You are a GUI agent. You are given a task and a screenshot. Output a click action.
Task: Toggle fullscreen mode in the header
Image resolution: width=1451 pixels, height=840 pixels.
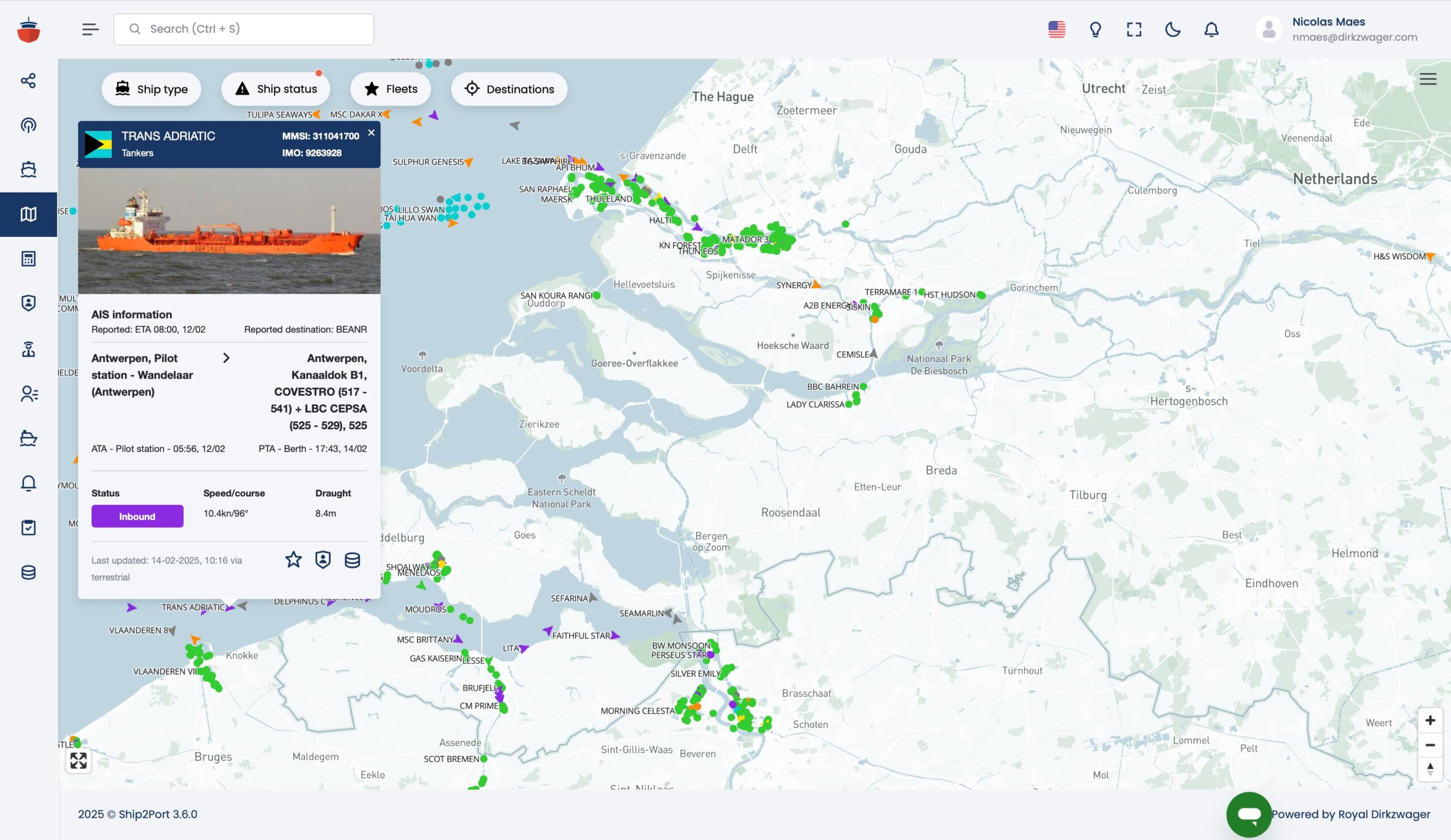click(1134, 29)
